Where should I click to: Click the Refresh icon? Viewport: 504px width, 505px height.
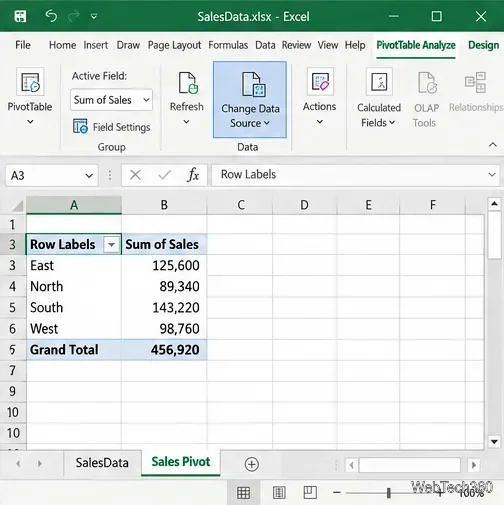[188, 83]
